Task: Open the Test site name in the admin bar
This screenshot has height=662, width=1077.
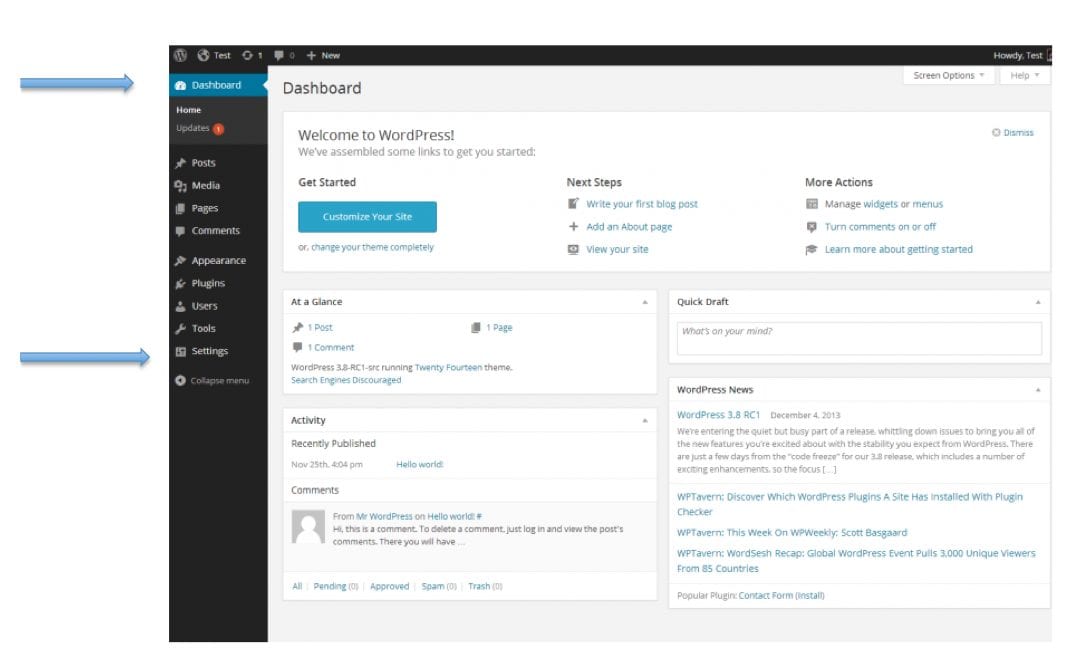Action: [x=214, y=56]
